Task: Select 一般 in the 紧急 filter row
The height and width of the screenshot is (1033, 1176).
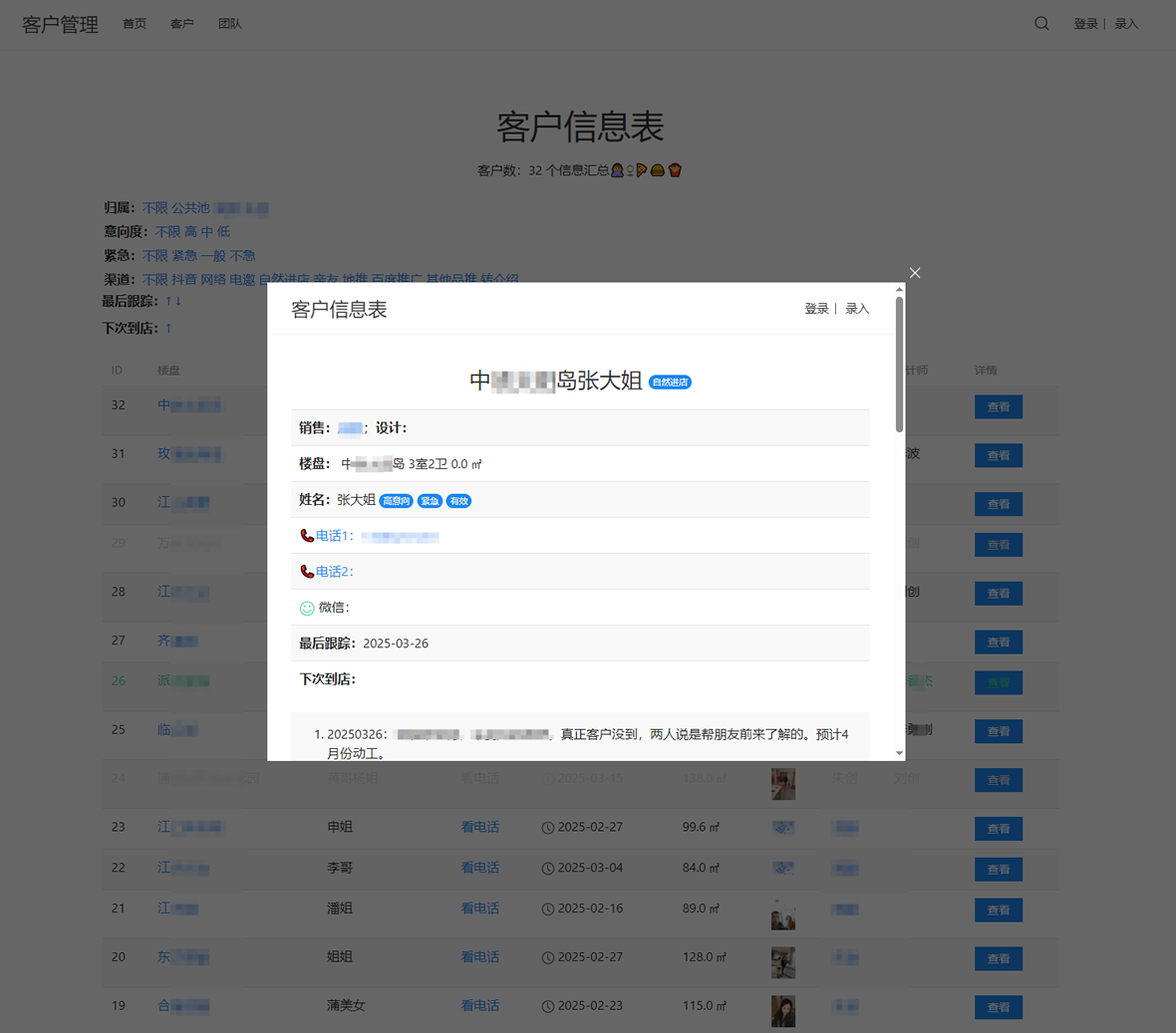Action: point(212,256)
